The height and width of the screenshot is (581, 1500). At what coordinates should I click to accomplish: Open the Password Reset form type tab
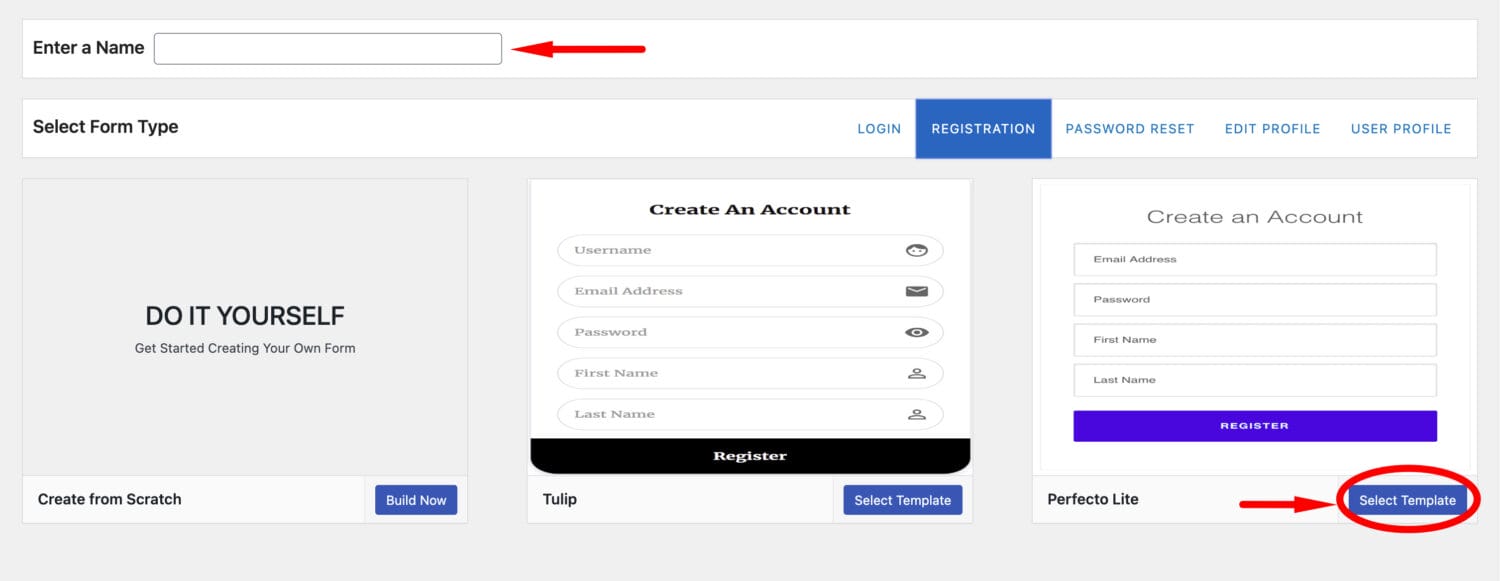(1130, 128)
